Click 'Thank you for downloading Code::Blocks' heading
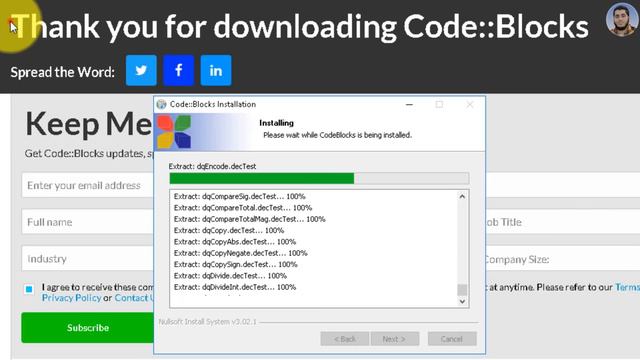The height and width of the screenshot is (360, 640). click(300, 27)
